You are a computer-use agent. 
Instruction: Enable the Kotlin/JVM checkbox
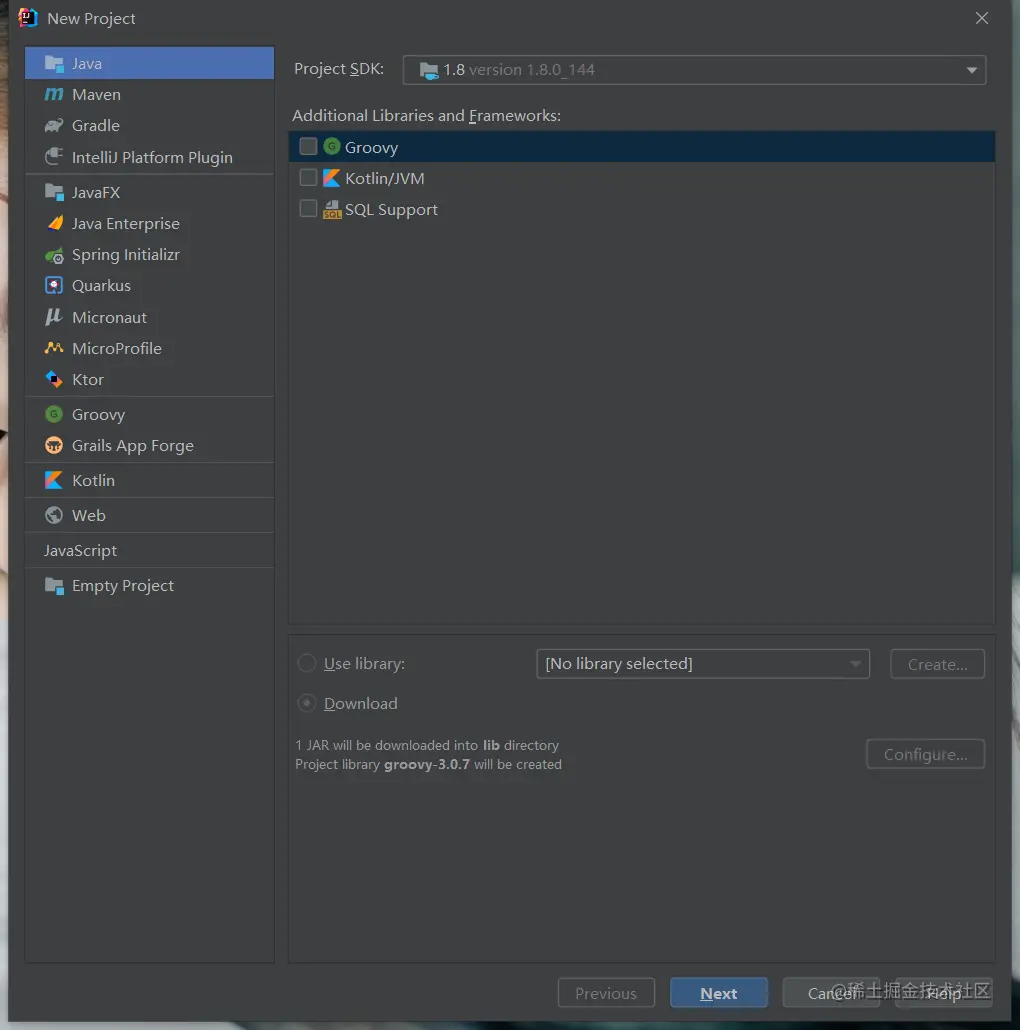tap(308, 177)
